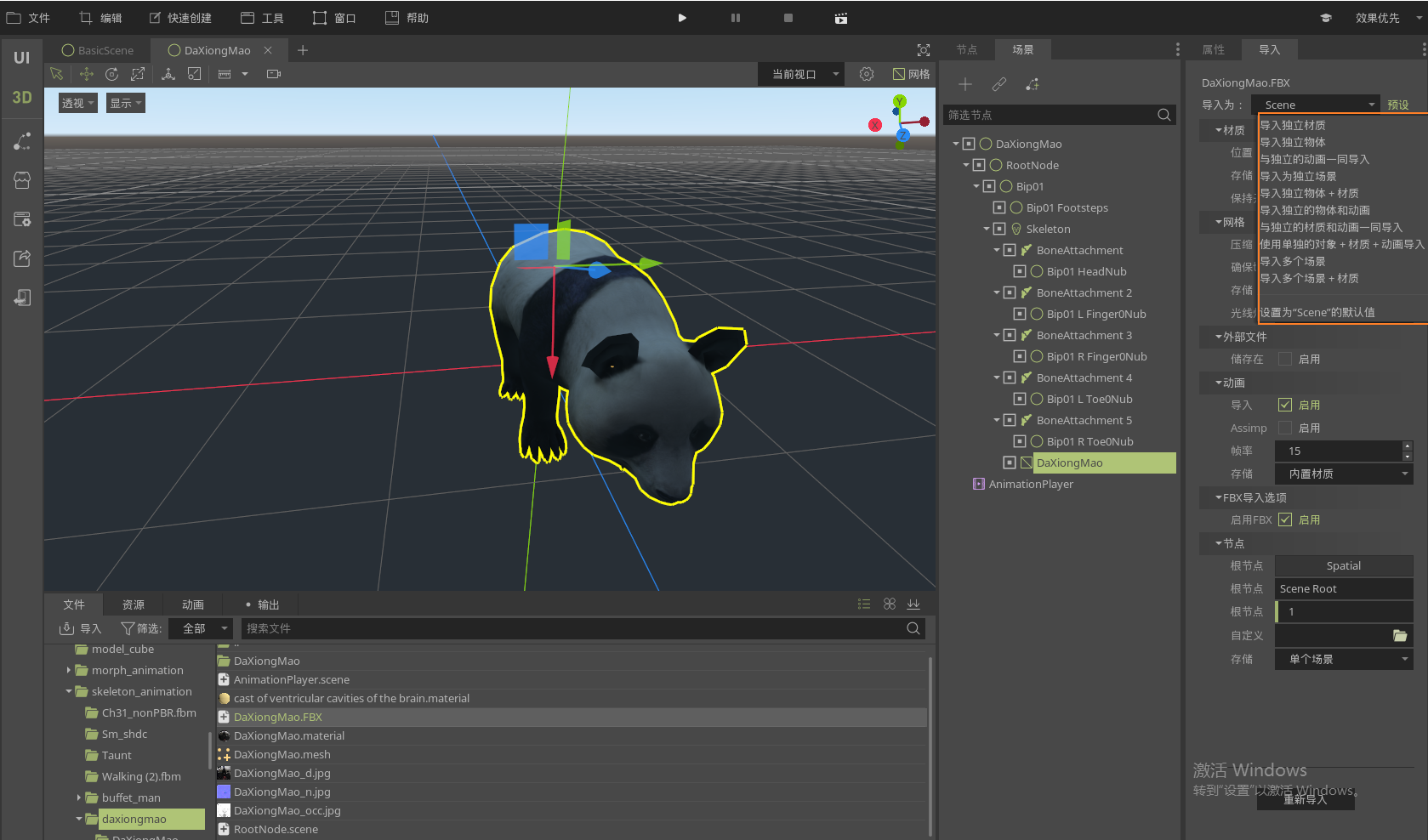The height and width of the screenshot is (840, 1428).
Task: Switch to 3D mode in sidebar
Action: (x=21, y=97)
